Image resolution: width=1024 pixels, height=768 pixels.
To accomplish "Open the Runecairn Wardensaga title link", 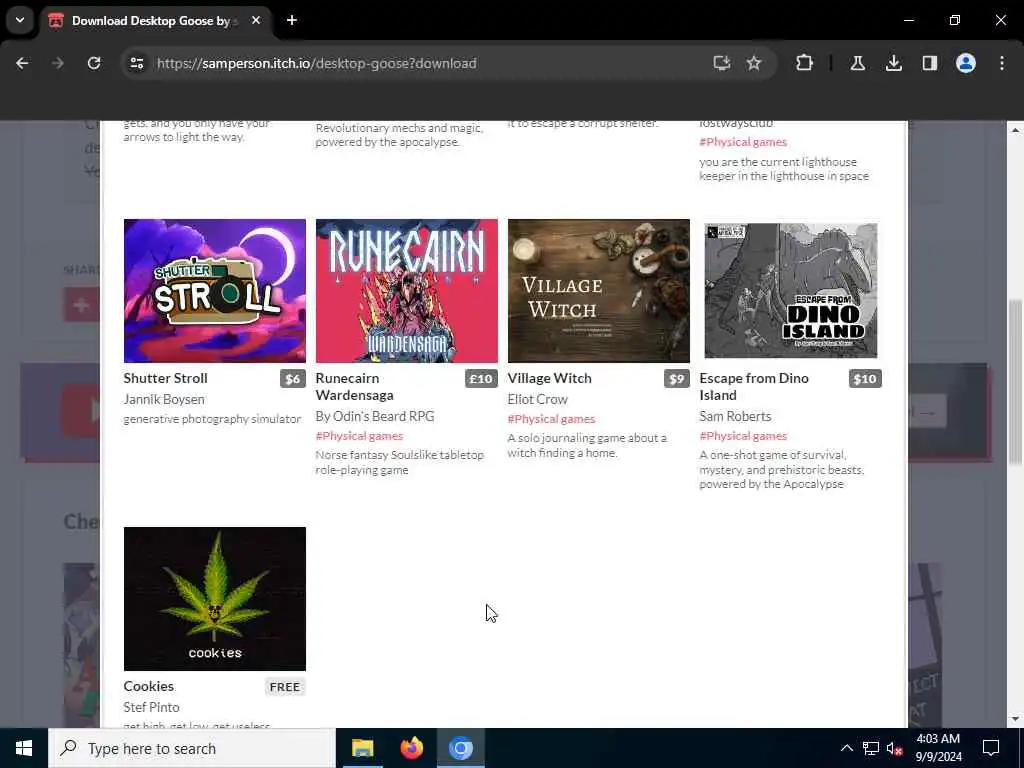I will pyautogui.click(x=355, y=387).
